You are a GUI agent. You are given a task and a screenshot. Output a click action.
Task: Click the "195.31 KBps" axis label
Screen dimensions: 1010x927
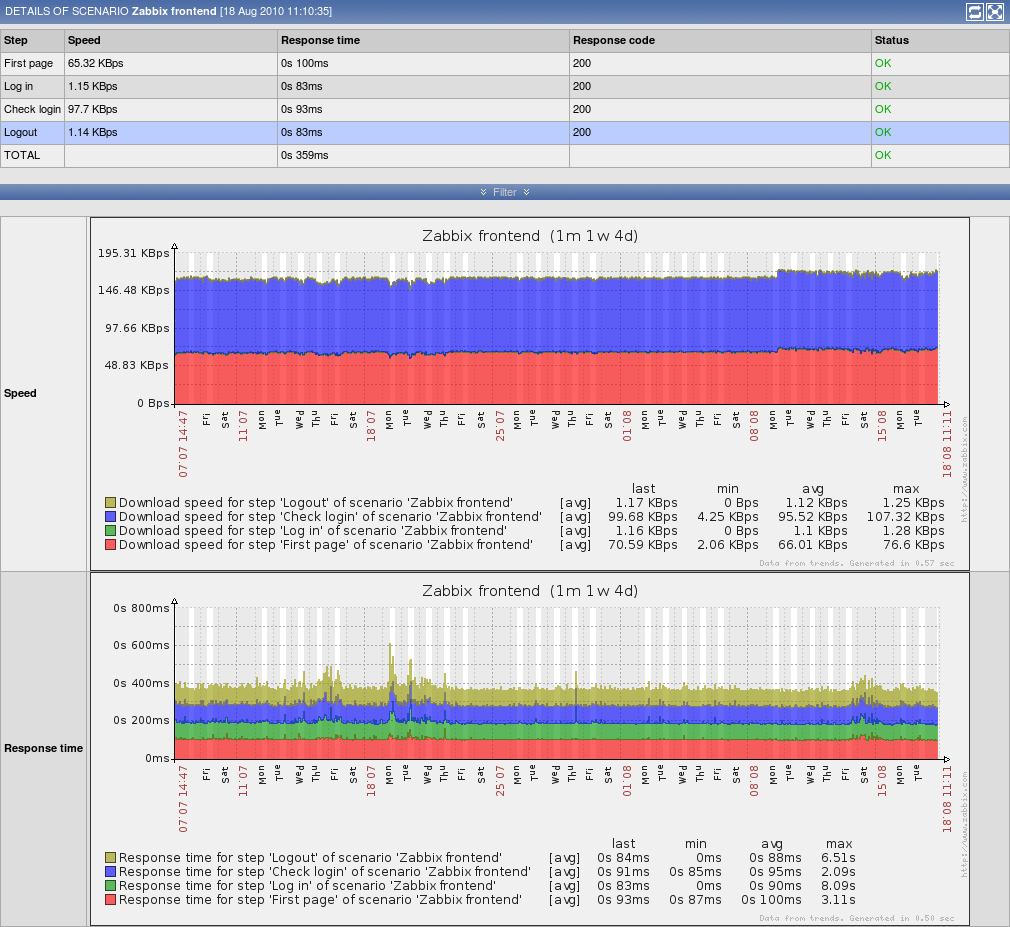(x=133, y=253)
